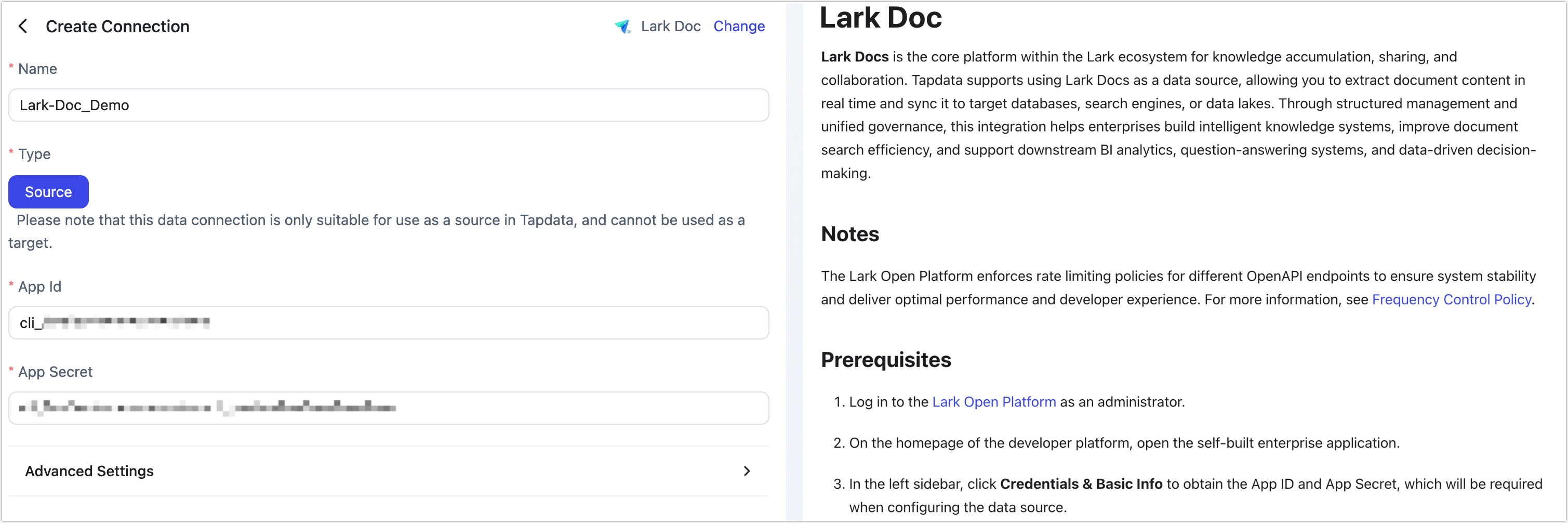Click the App Id input field
The width and height of the screenshot is (1568, 523).
point(389,323)
